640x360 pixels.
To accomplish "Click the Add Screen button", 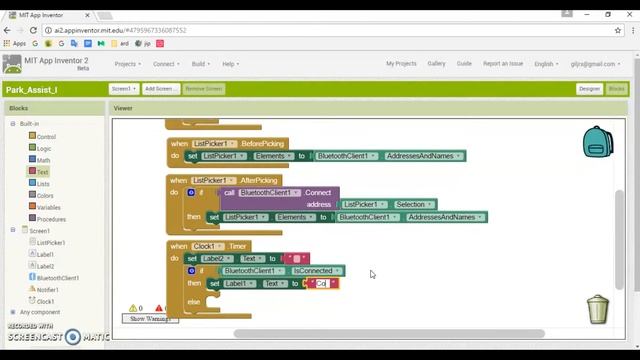I will coord(161,89).
